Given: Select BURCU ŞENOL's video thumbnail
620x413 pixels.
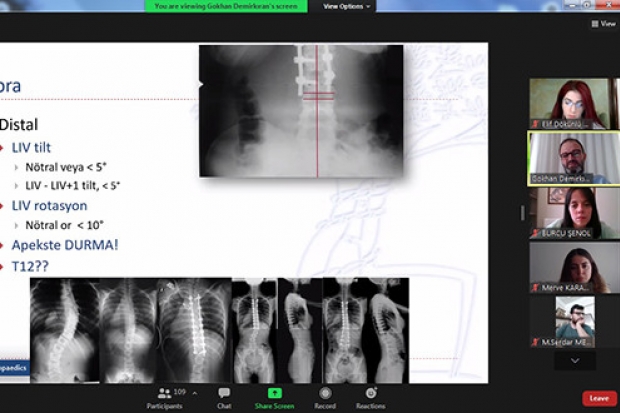Looking at the screenshot, I should pyautogui.click(x=568, y=212).
